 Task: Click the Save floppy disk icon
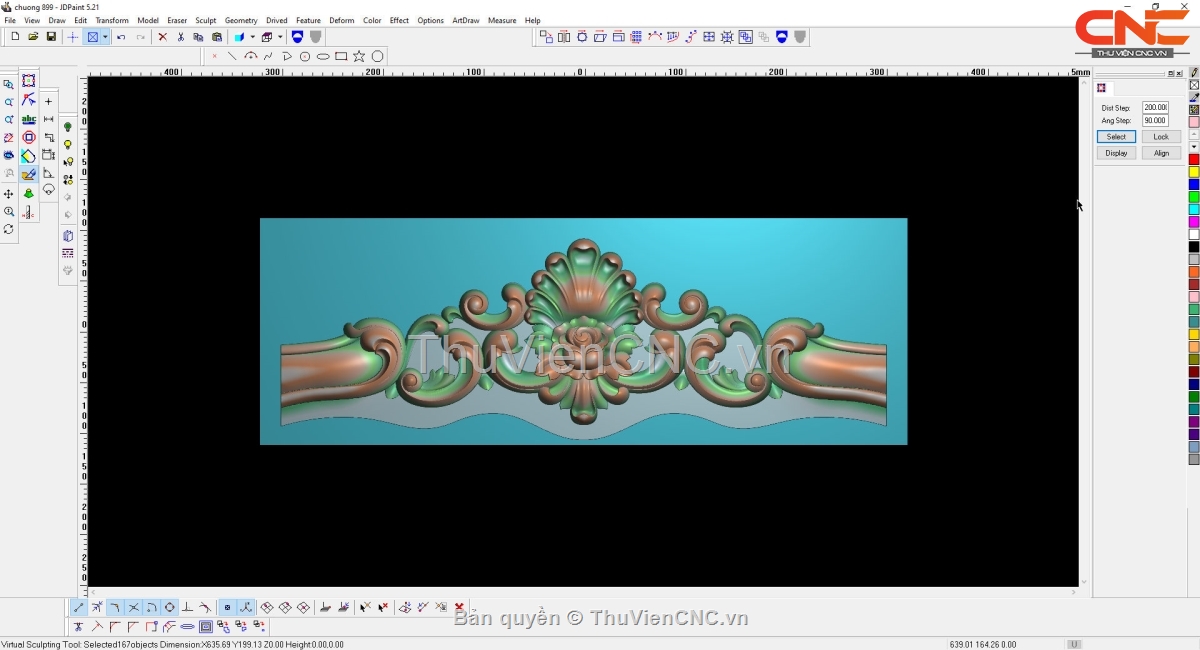pos(51,37)
